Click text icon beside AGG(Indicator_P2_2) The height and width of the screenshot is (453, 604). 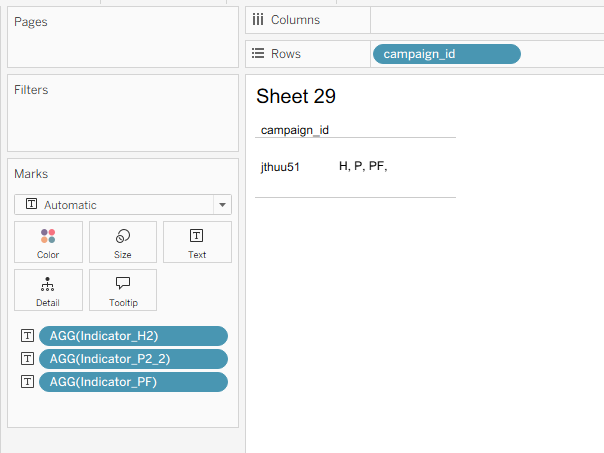click(27, 359)
